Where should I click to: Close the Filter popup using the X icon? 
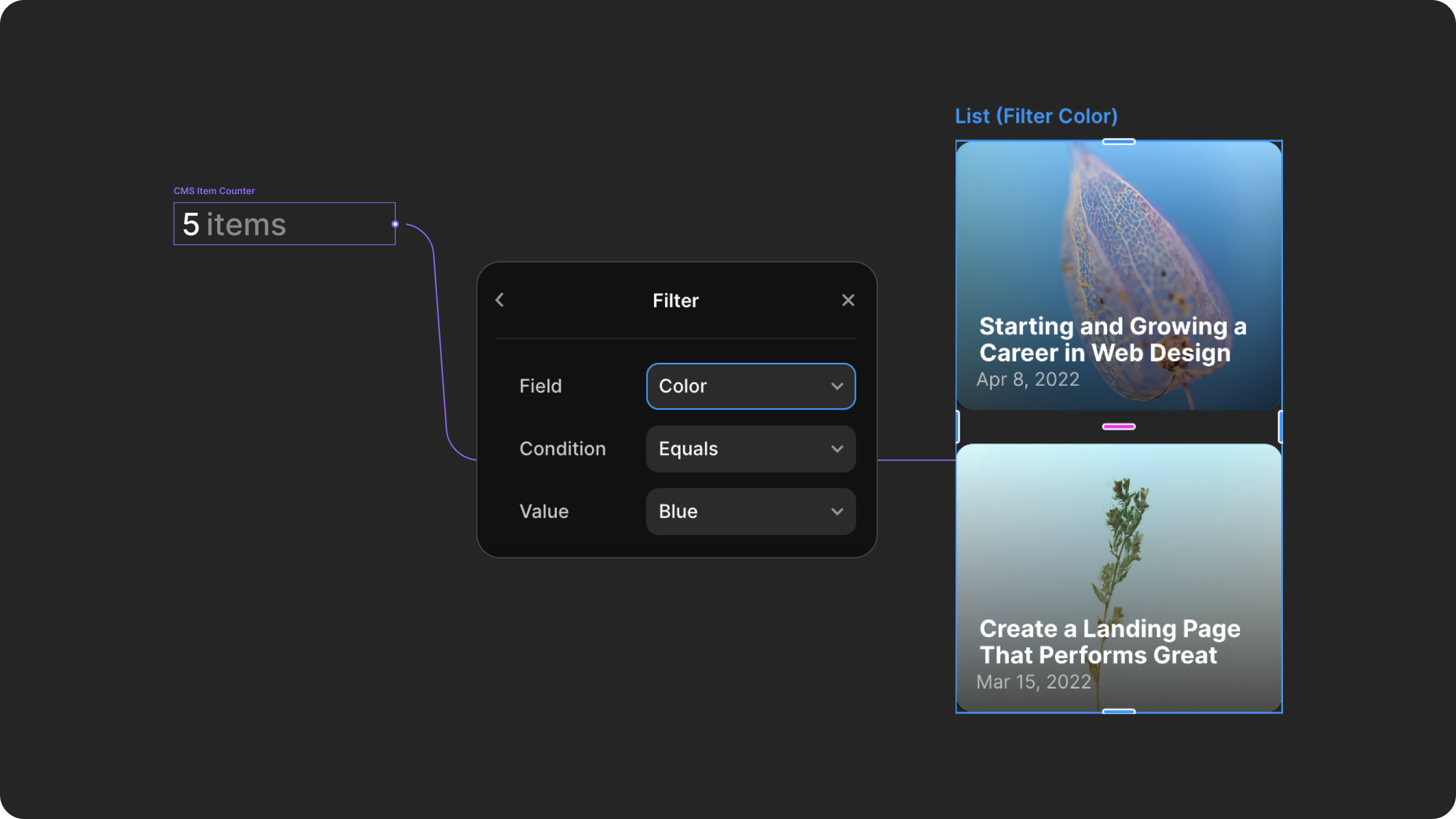pyautogui.click(x=848, y=300)
